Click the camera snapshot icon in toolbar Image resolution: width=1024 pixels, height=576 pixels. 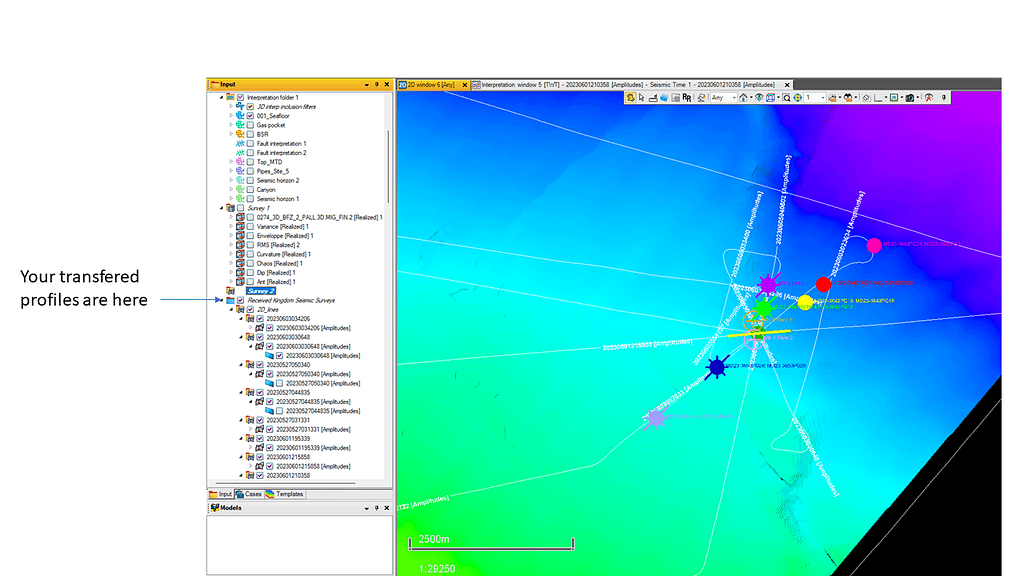(911, 98)
